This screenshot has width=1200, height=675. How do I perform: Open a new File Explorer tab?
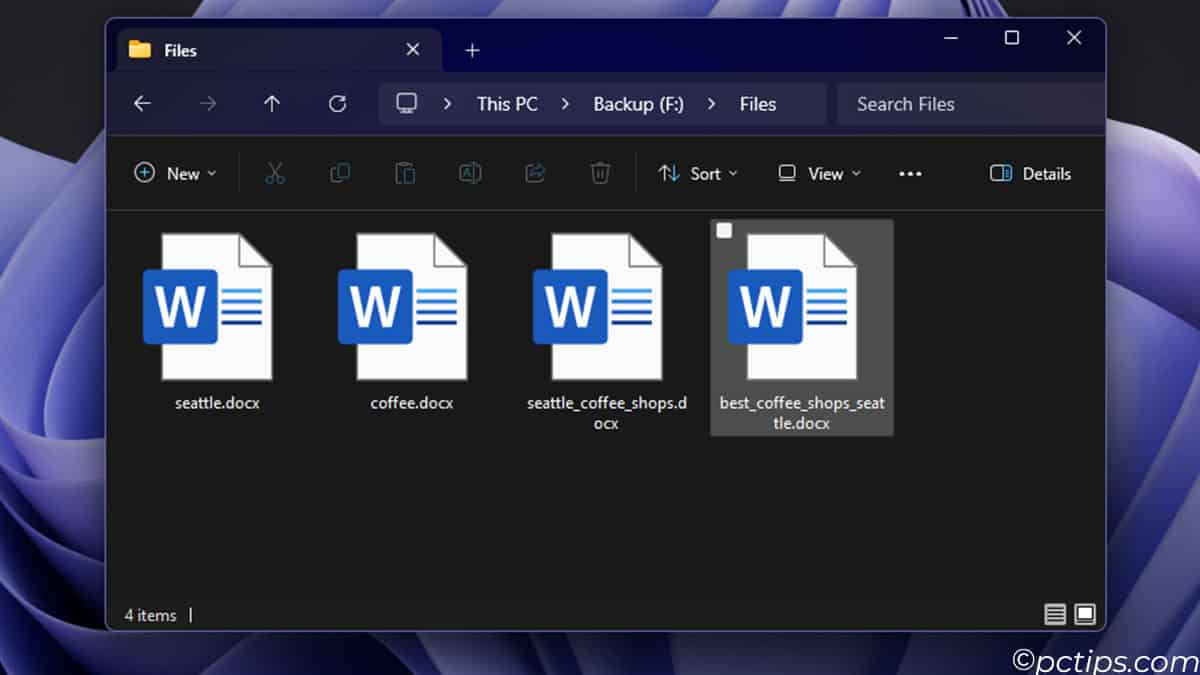(472, 49)
